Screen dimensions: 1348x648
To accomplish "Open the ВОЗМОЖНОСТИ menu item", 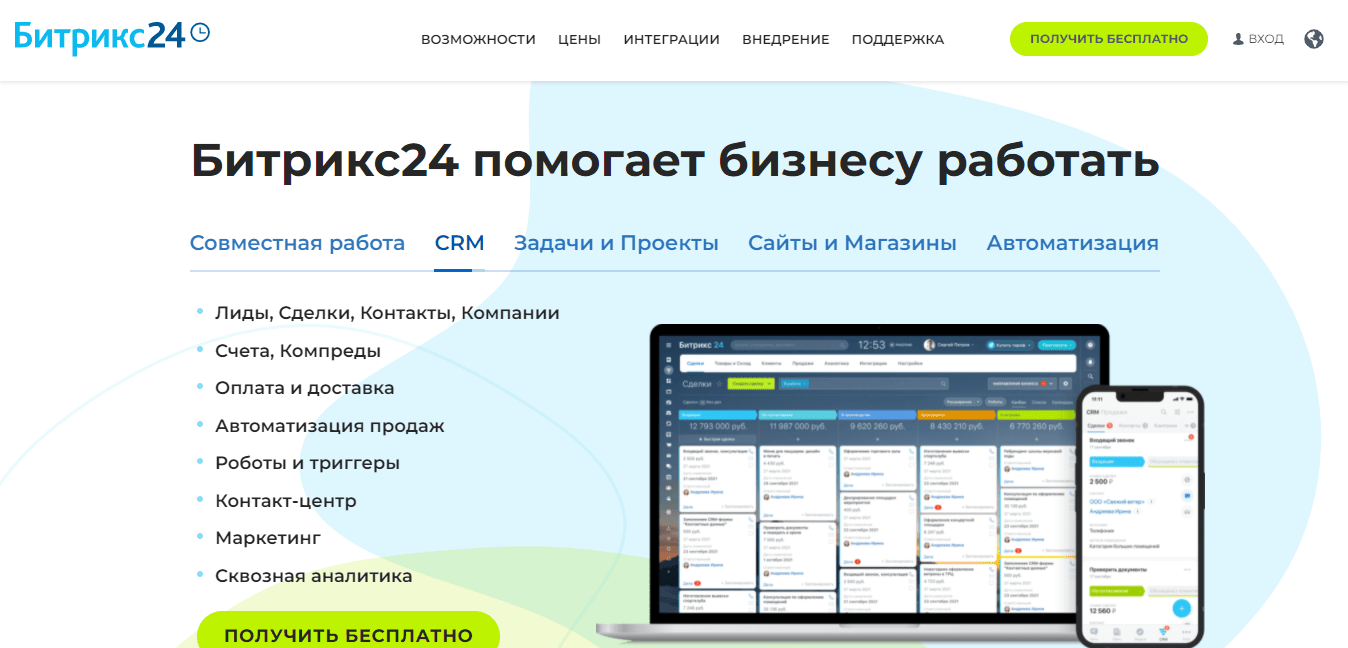I will [x=478, y=40].
